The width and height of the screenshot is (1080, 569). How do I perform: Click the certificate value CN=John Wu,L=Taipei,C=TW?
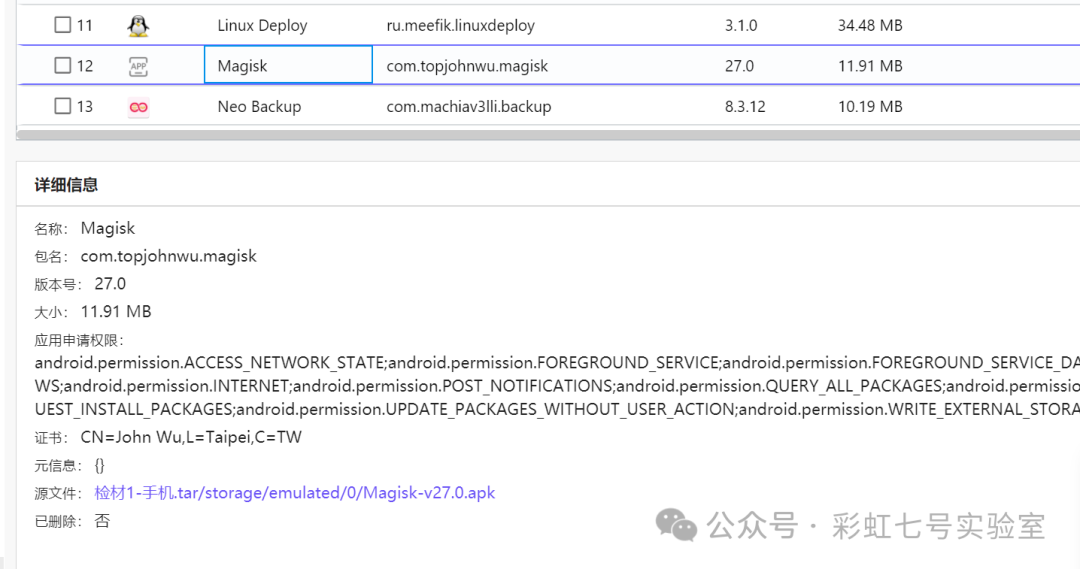point(191,437)
